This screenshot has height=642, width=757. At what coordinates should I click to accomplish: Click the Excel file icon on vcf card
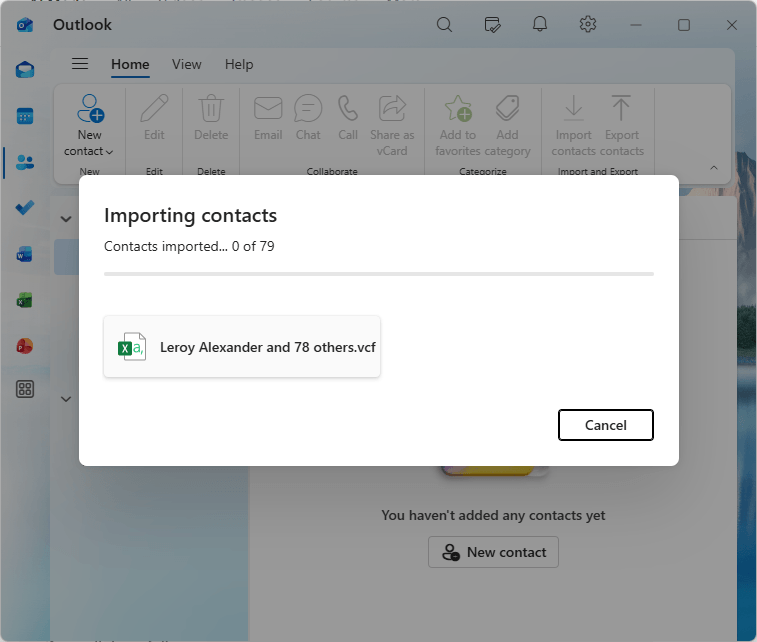pos(132,347)
